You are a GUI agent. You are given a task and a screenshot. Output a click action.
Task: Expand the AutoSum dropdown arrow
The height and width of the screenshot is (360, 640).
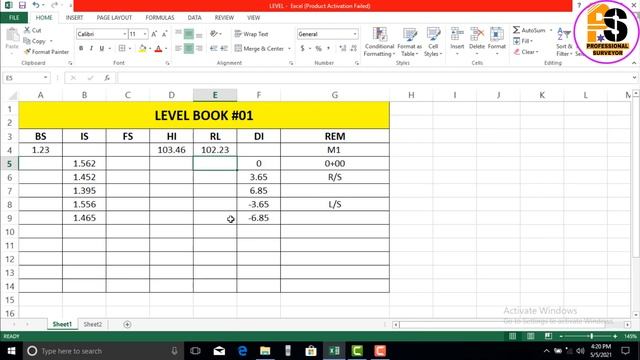(x=551, y=30)
